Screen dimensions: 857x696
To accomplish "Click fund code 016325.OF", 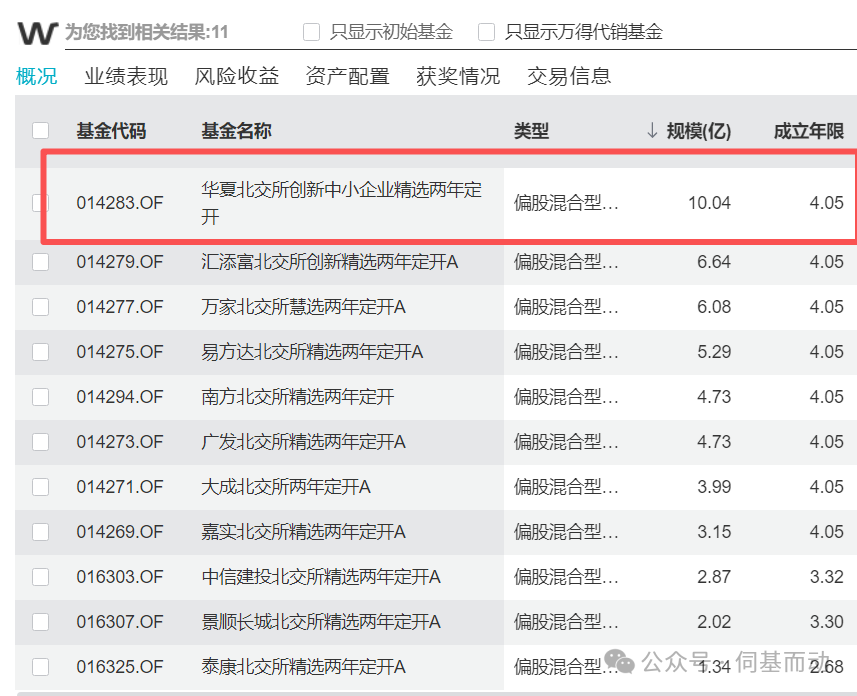I will click(x=120, y=666).
